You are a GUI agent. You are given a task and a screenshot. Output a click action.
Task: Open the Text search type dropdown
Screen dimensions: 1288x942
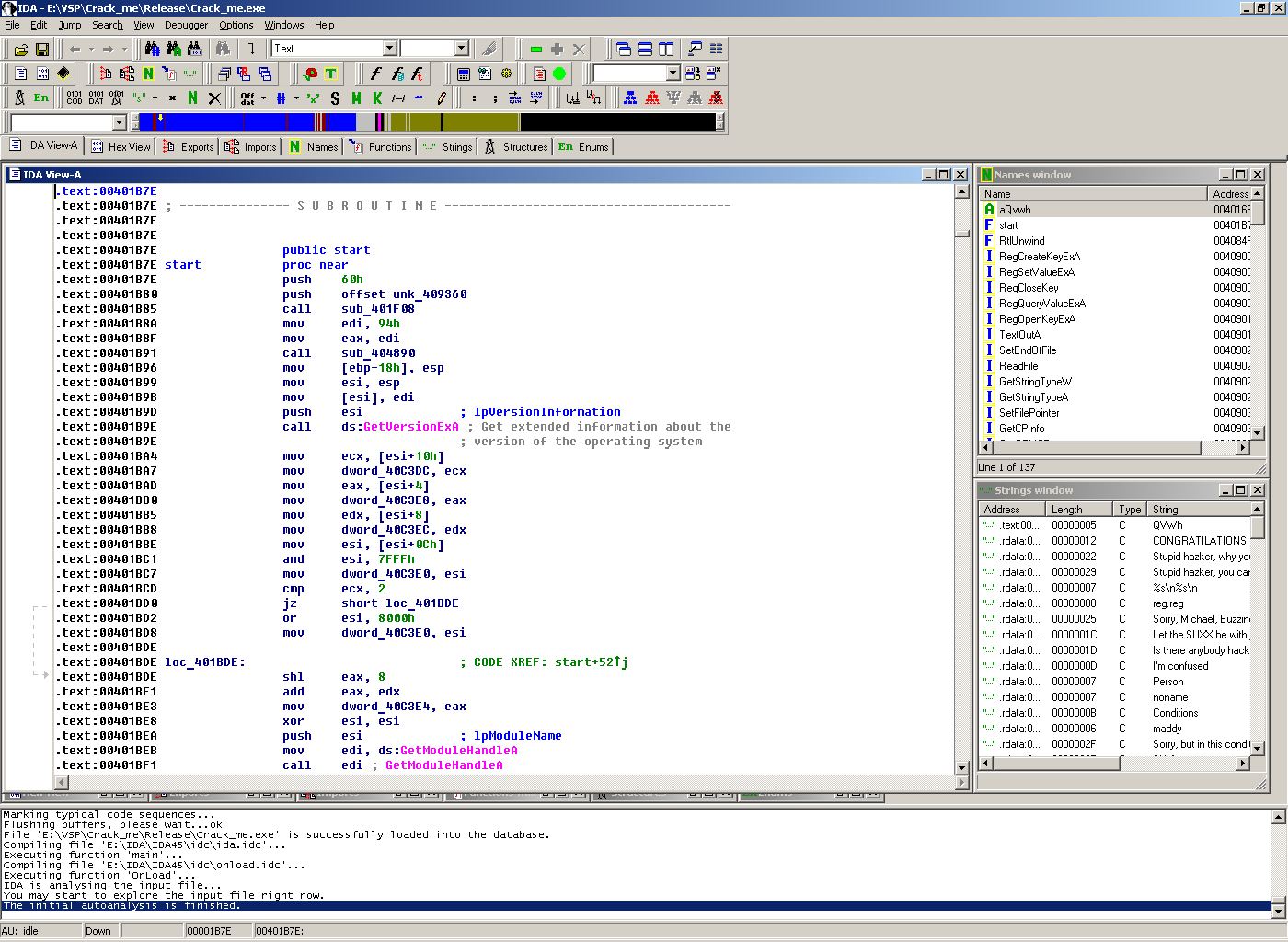(x=389, y=49)
